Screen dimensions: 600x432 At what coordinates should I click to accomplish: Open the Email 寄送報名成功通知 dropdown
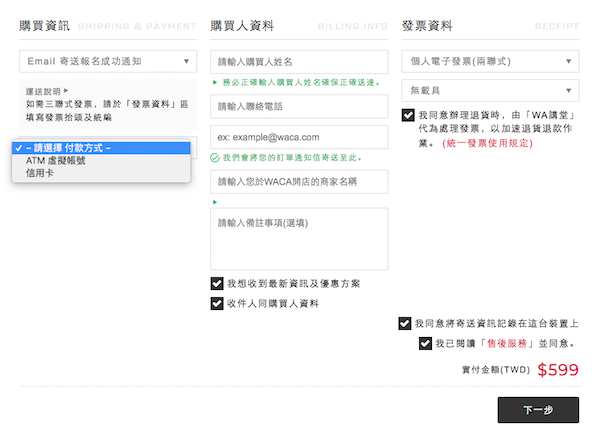coord(108,61)
